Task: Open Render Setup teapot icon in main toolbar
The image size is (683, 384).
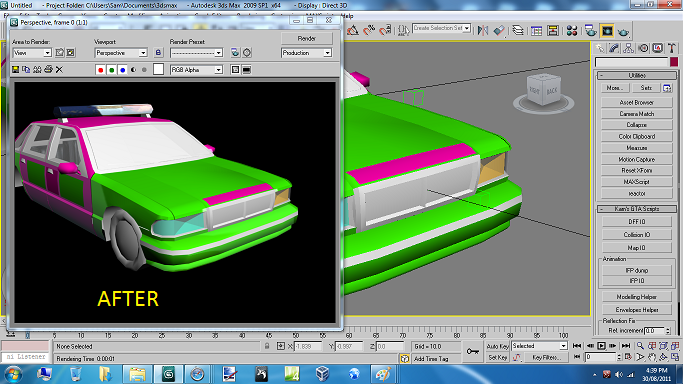Action: click(x=591, y=30)
